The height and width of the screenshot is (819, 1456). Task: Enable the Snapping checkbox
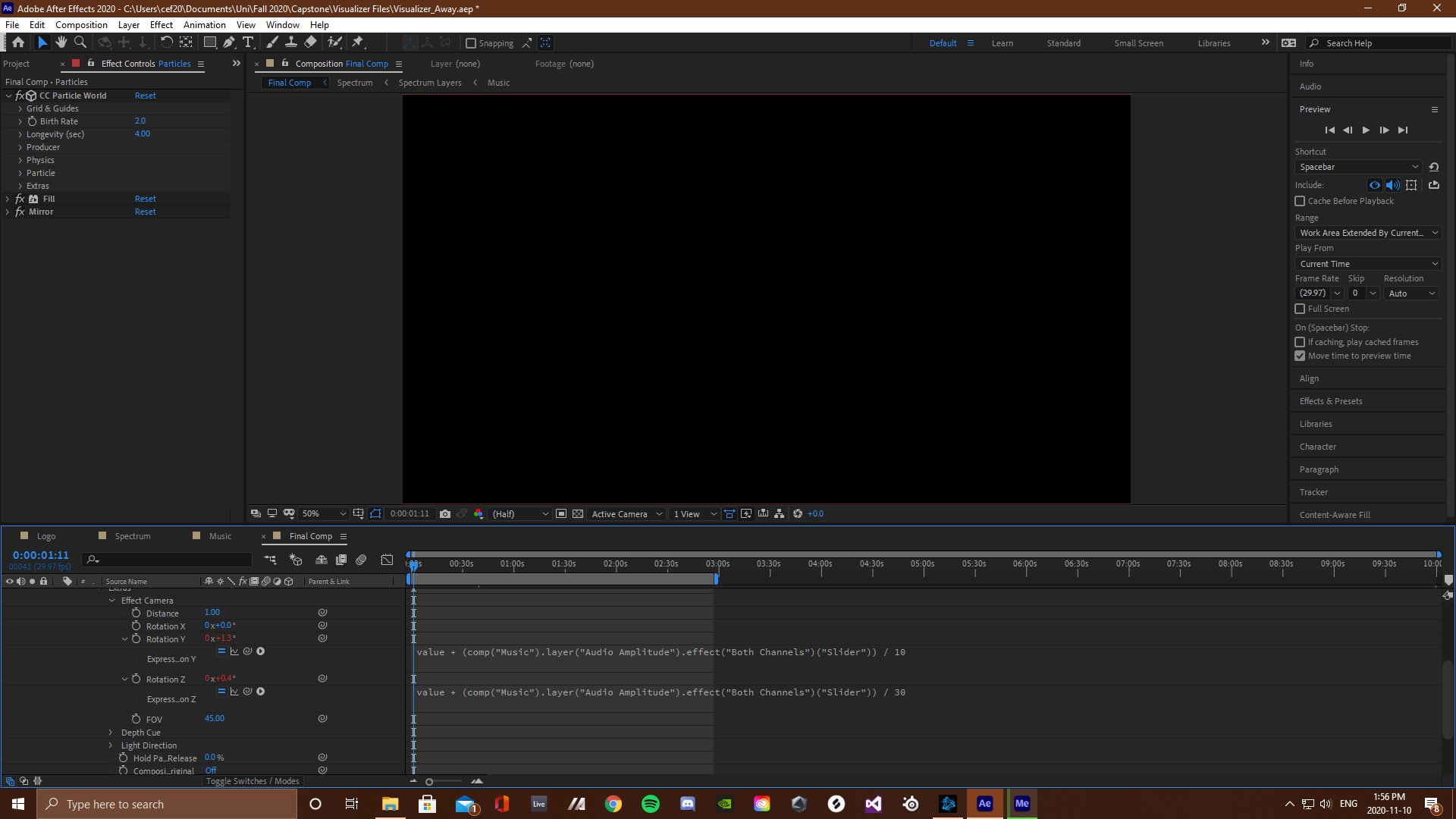(x=471, y=43)
